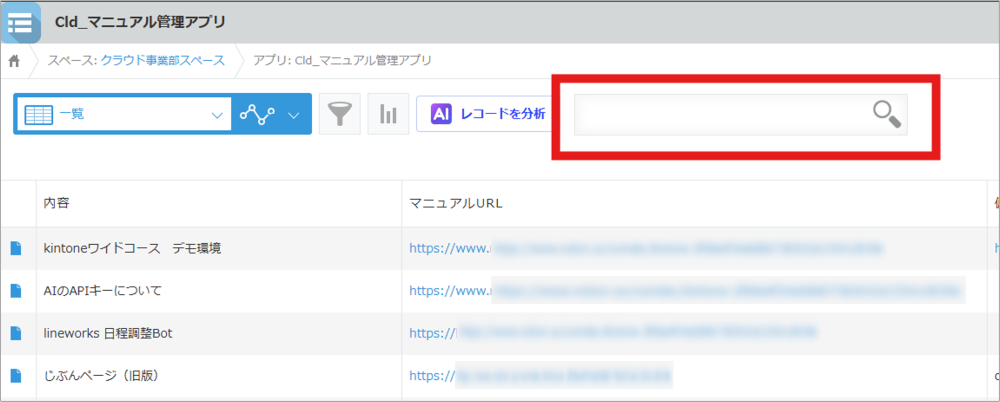Click the bar chart aggregate icon

(388, 114)
